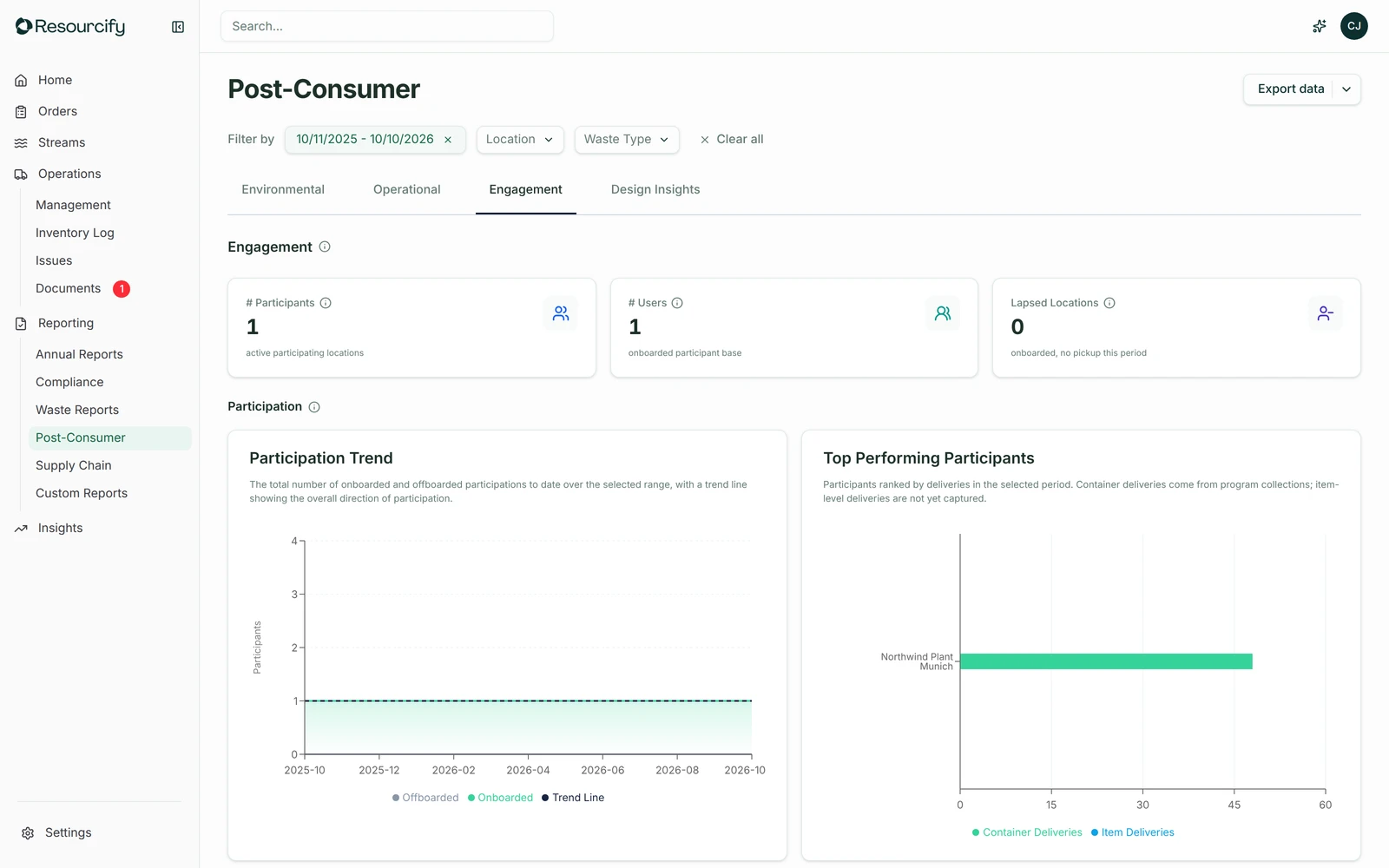Click the Home house icon
Screen dimensions: 1389x868
pyautogui.click(x=21, y=80)
